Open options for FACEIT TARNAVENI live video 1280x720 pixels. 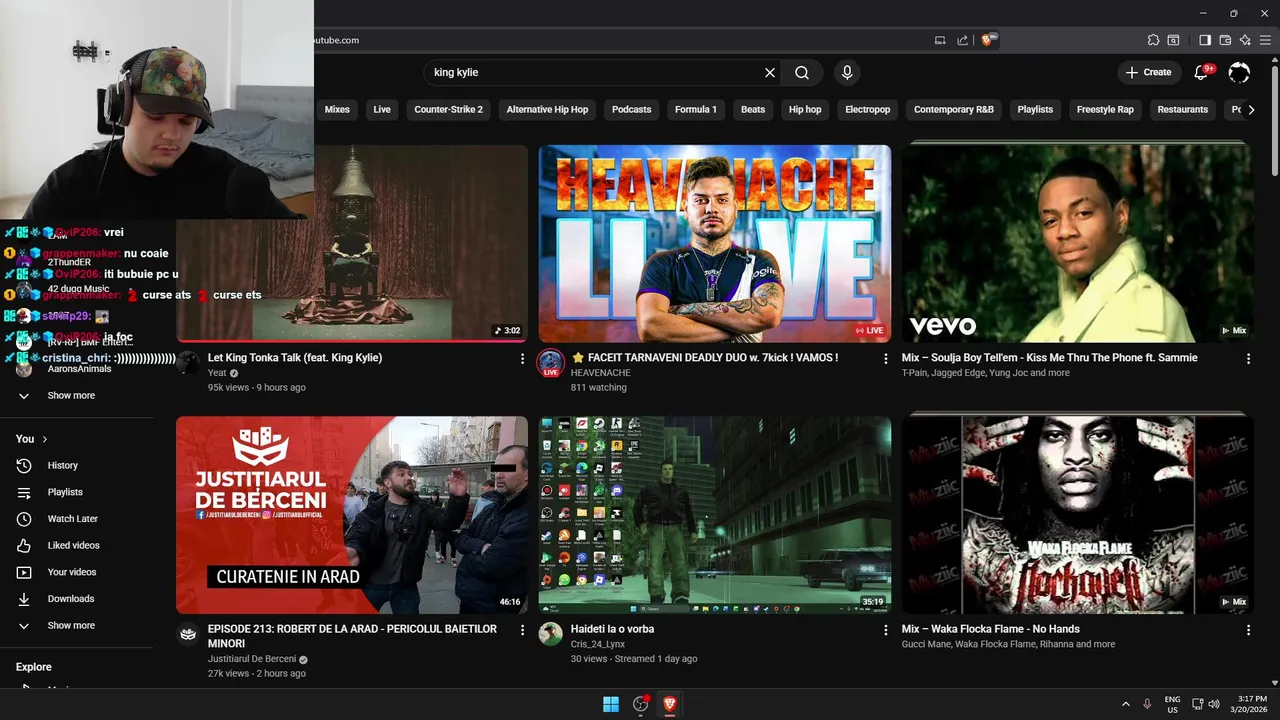coord(885,358)
